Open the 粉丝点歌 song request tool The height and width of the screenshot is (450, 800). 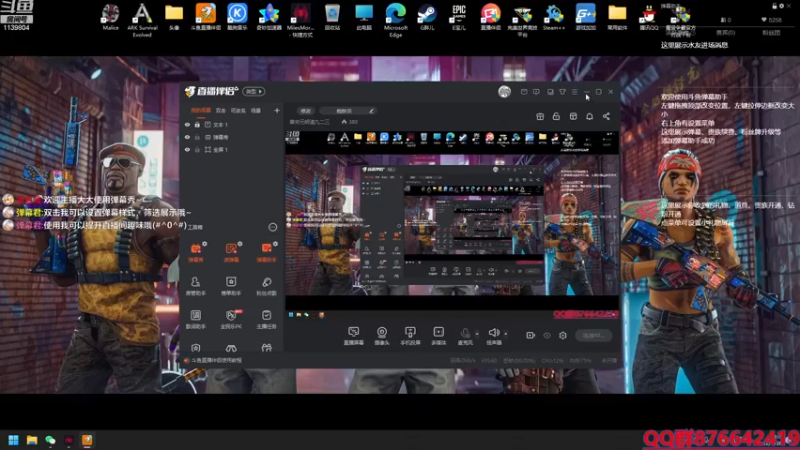point(266,286)
